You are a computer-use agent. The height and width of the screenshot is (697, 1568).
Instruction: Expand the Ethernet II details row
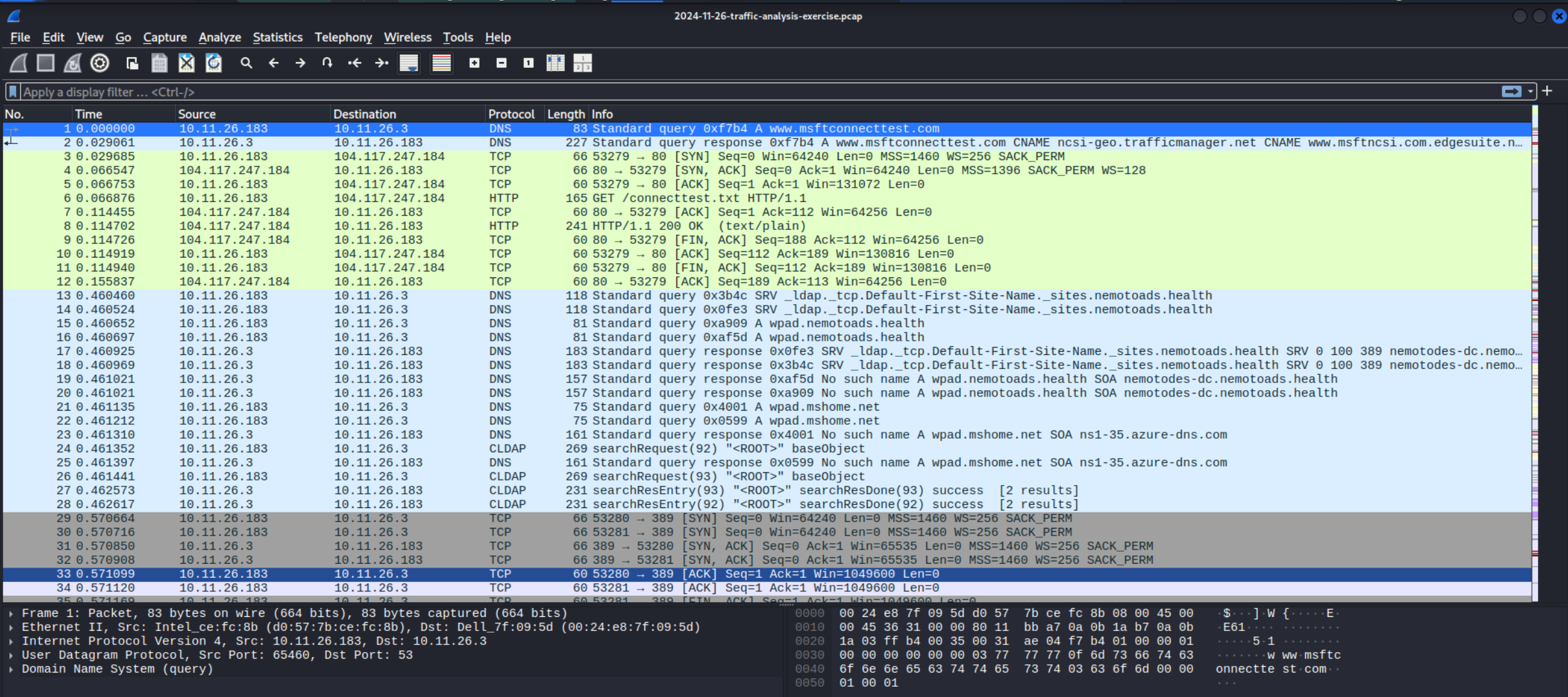coord(12,627)
